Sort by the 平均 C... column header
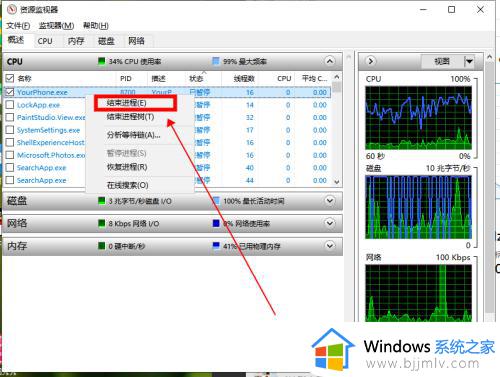Image resolution: width=500 pixels, height=377 pixels. coord(314,78)
